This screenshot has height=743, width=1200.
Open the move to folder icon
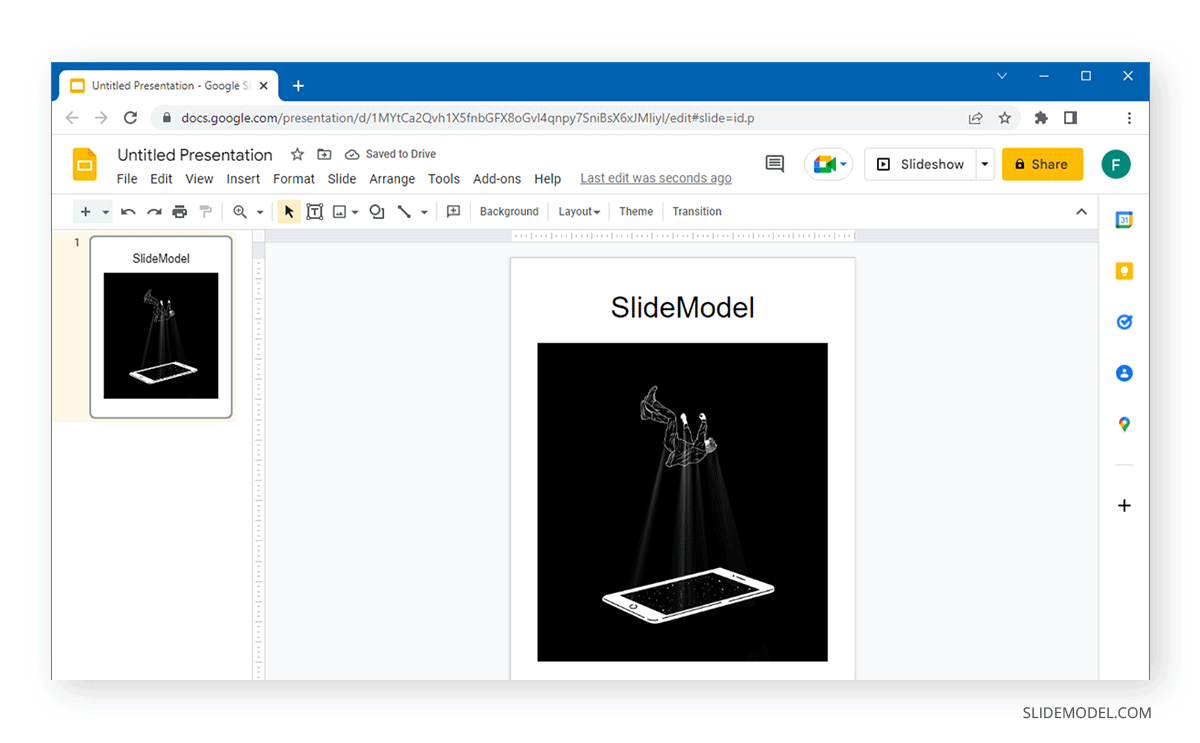click(324, 154)
